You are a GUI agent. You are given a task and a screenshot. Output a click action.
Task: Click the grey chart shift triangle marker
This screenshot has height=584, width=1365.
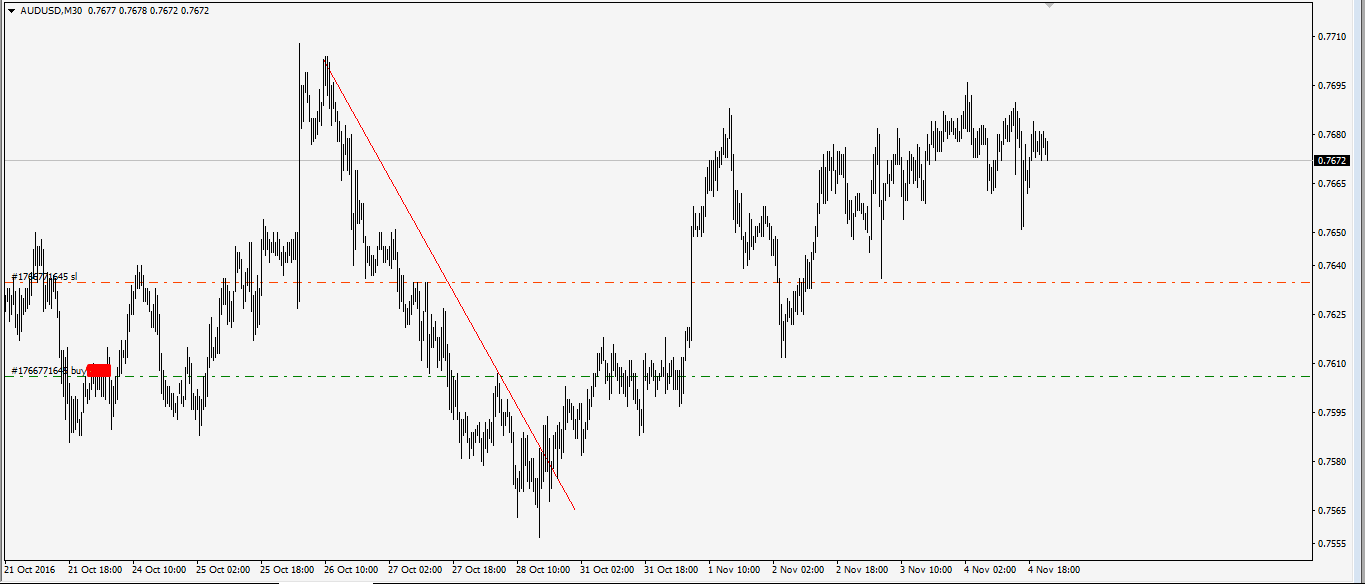click(x=1049, y=5)
